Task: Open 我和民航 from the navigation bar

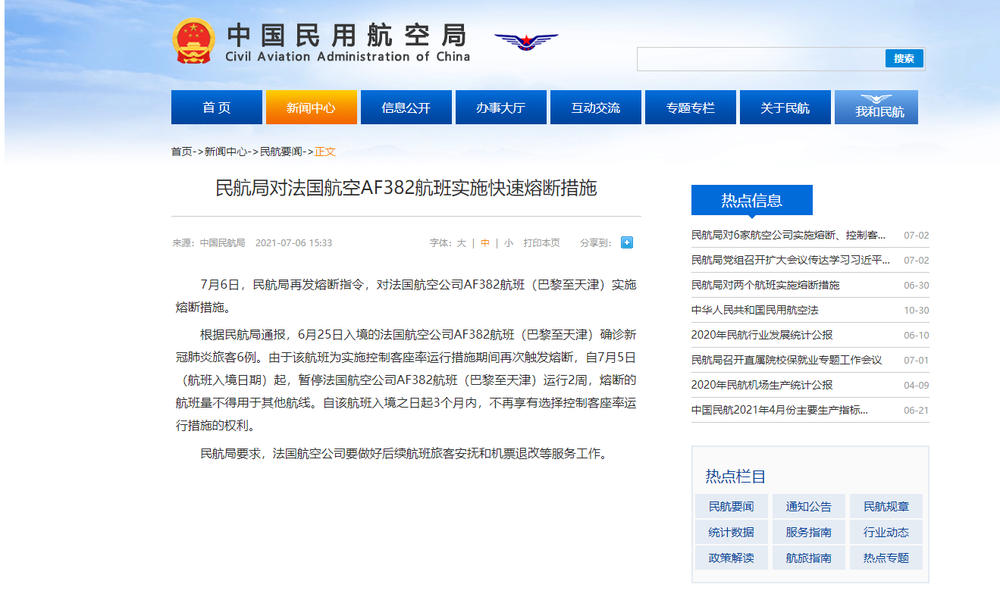Action: (877, 108)
